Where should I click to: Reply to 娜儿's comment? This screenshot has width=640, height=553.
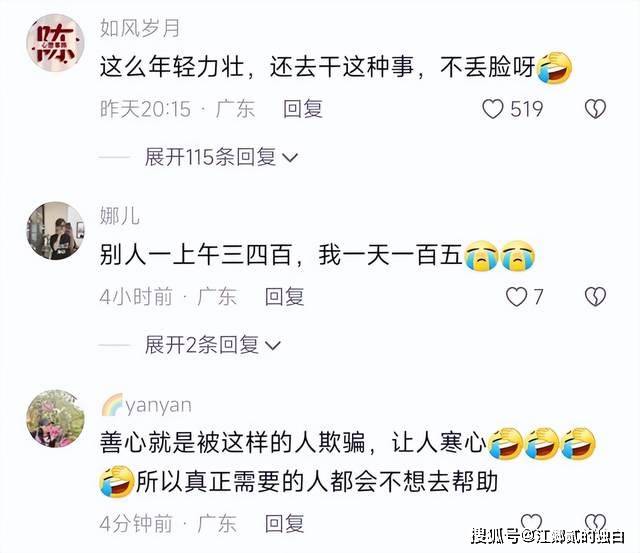tap(284, 297)
